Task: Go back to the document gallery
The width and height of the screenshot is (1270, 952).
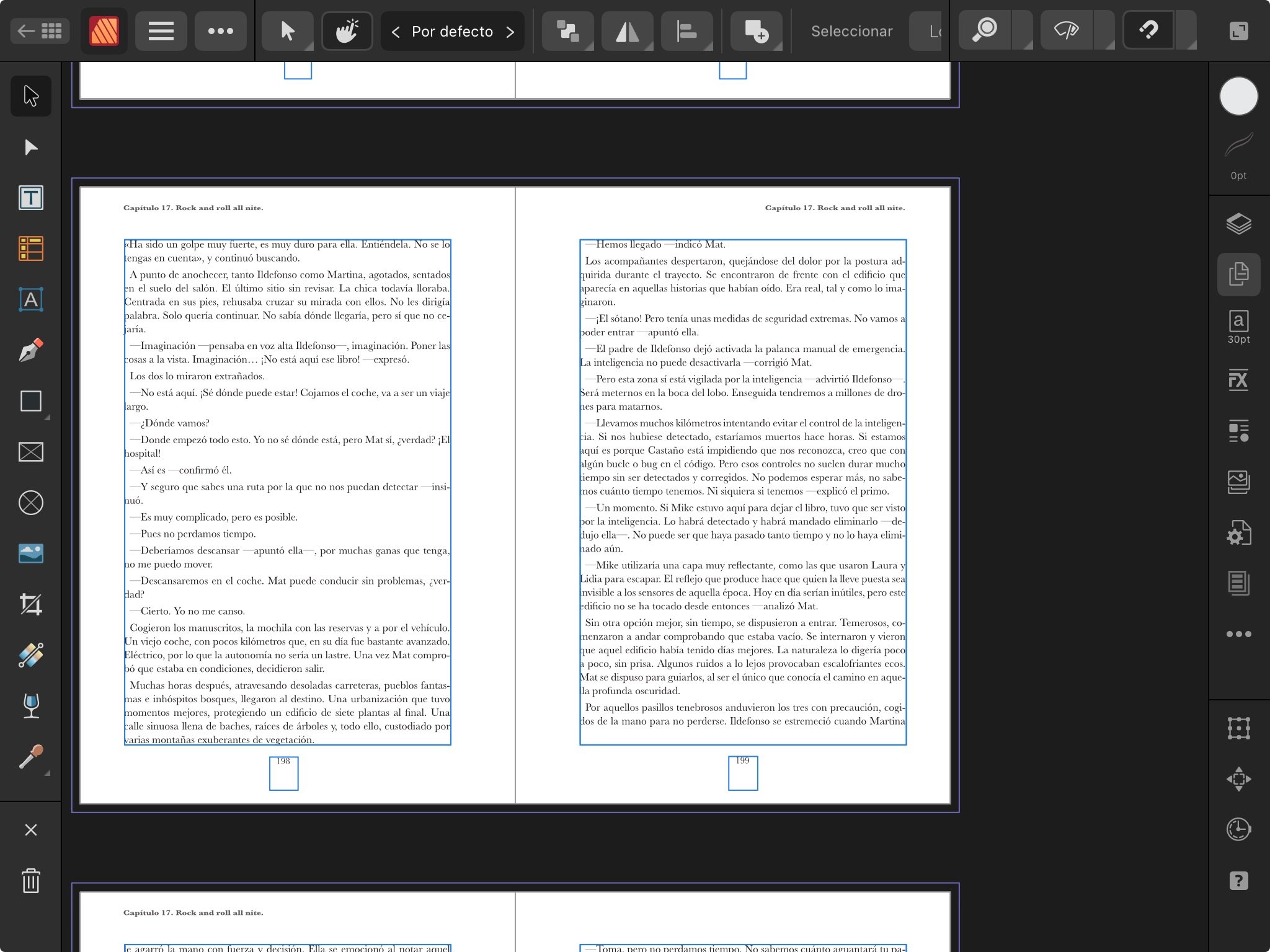Action: (x=40, y=30)
